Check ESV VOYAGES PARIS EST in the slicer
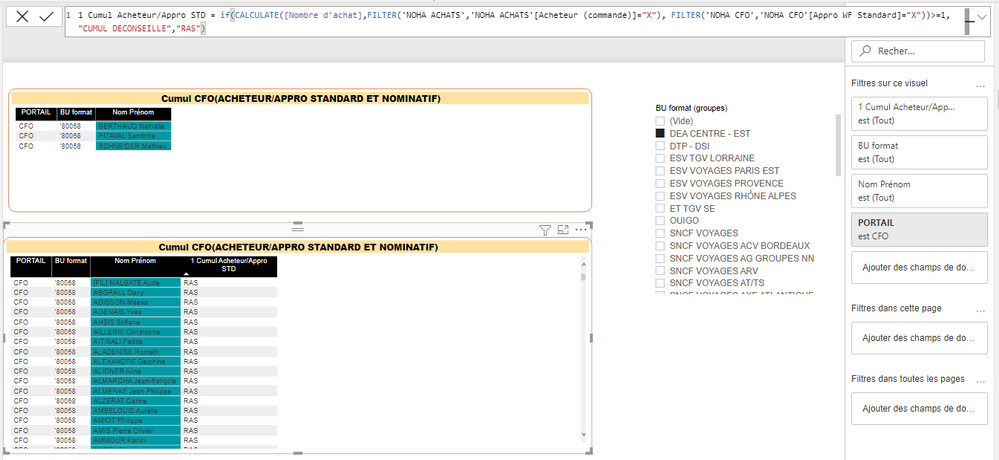 [x=660, y=171]
